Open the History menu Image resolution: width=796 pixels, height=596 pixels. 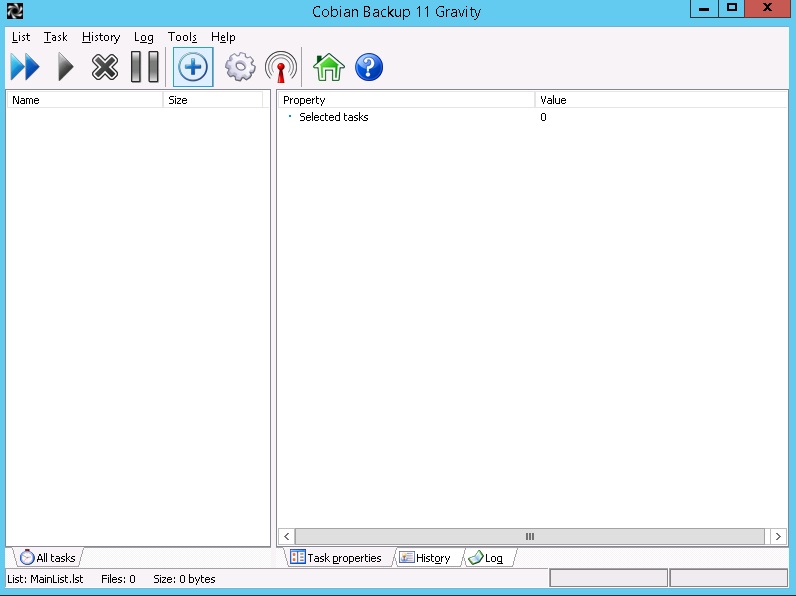pos(101,37)
